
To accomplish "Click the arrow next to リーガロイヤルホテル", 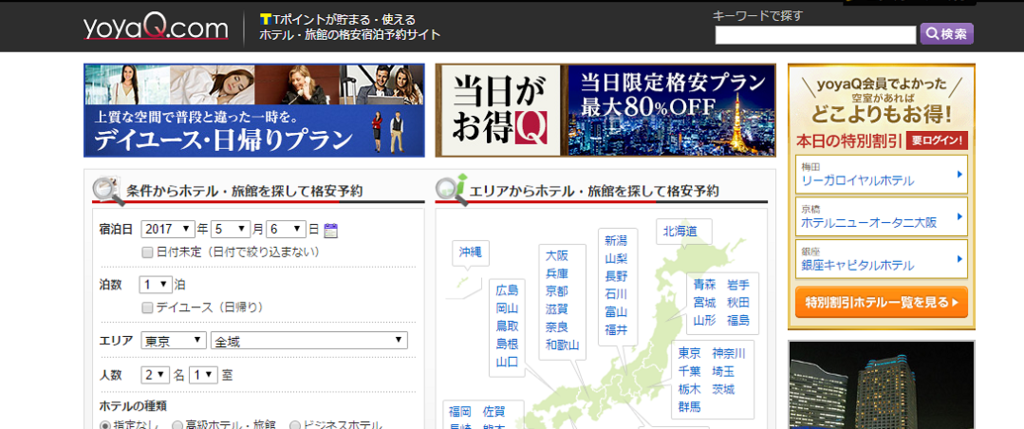I will pyautogui.click(x=959, y=174).
